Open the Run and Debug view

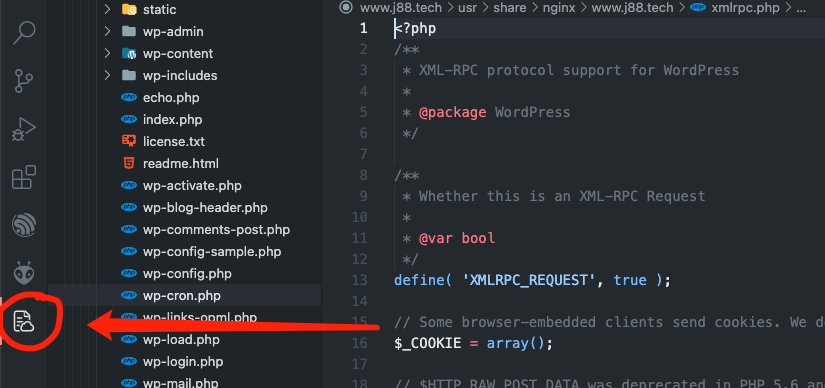[x=24, y=130]
